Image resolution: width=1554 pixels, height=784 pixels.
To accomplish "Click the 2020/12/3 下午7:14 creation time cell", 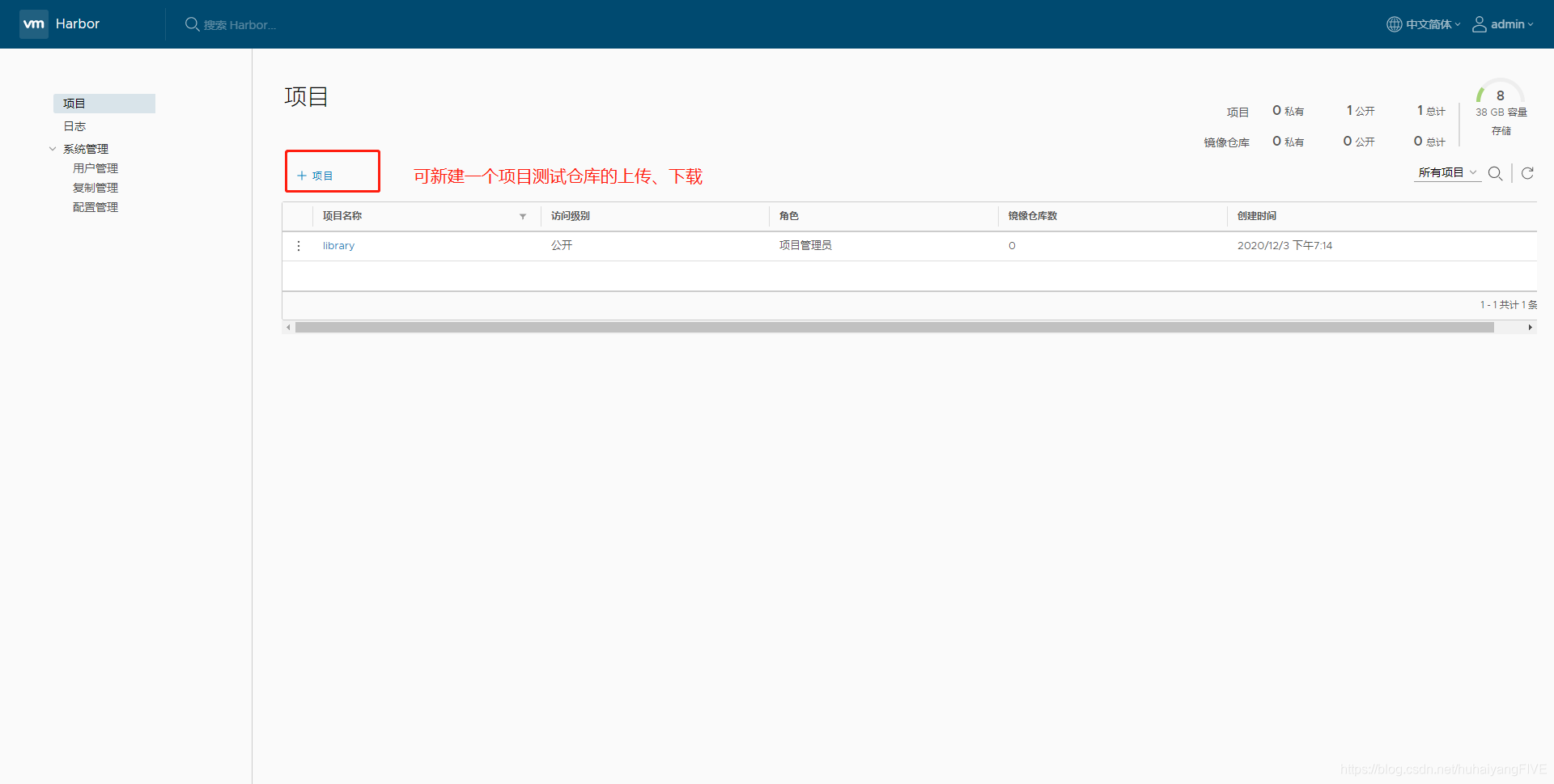I will point(1284,245).
